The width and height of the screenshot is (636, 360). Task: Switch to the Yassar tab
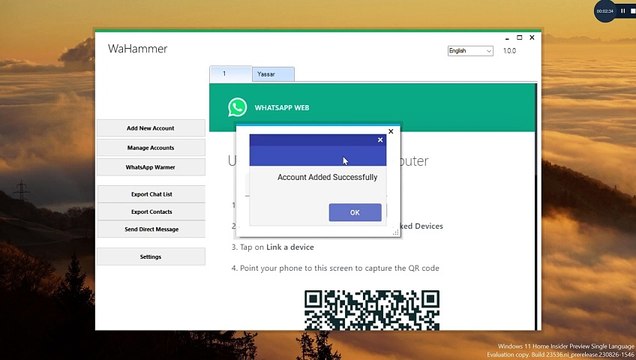click(273, 74)
